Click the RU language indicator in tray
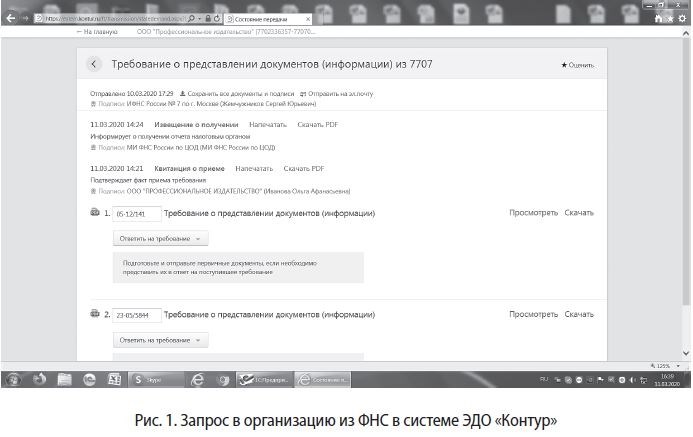The width and height of the screenshot is (693, 437). point(544,380)
